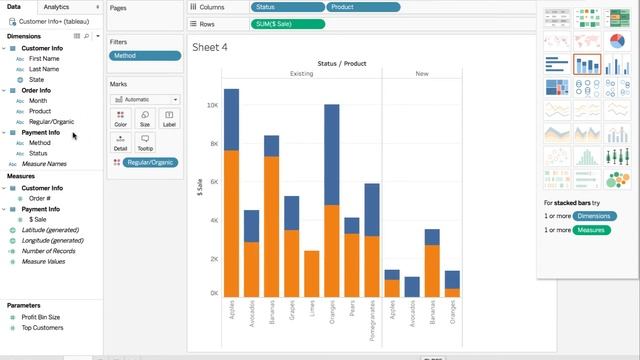Click the Status pill on the Columns shelf
Image resolution: width=640 pixels, height=360 pixels.
[x=288, y=7]
